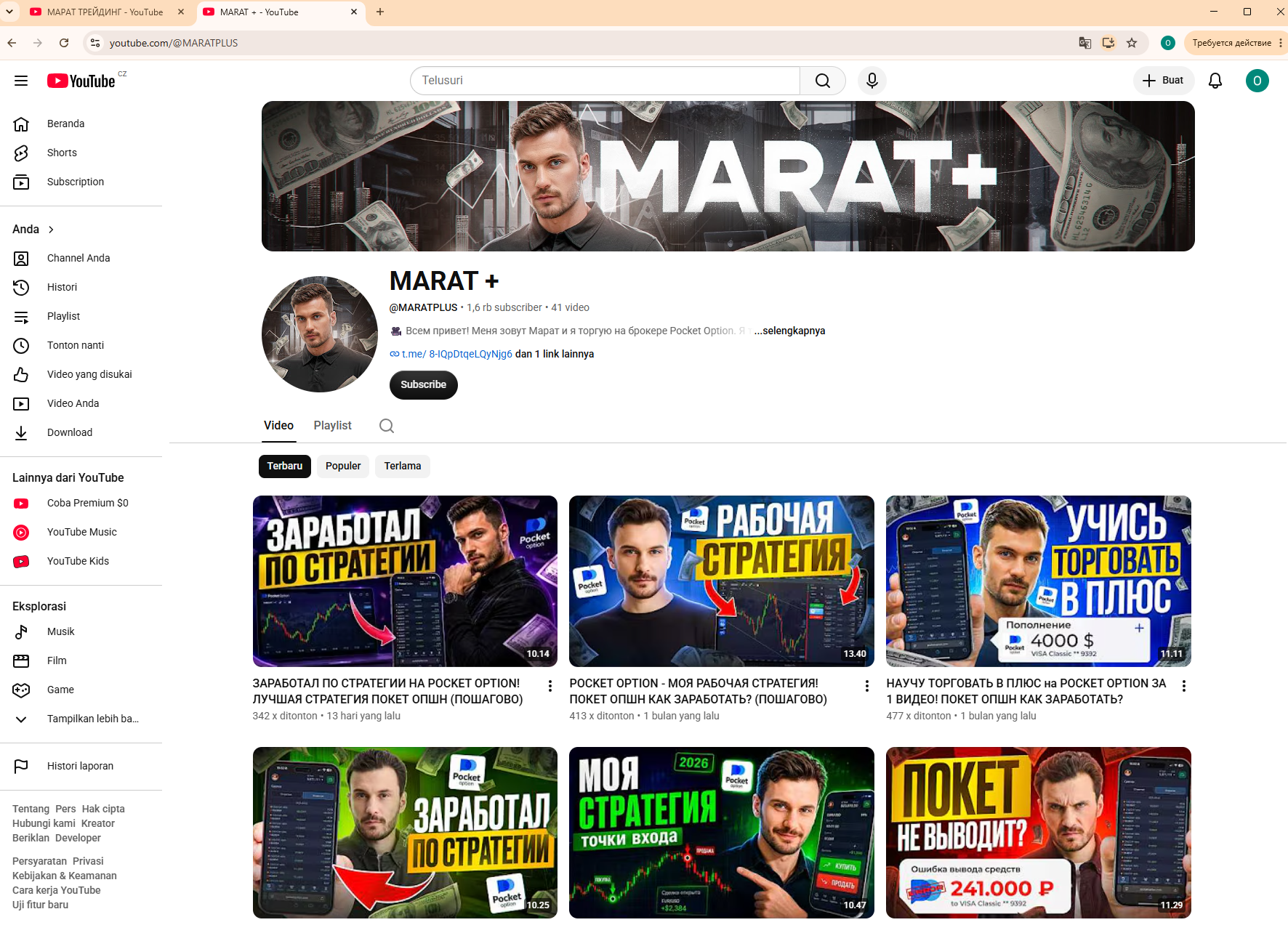Open account avatar menu in YouTube header

click(x=1257, y=81)
